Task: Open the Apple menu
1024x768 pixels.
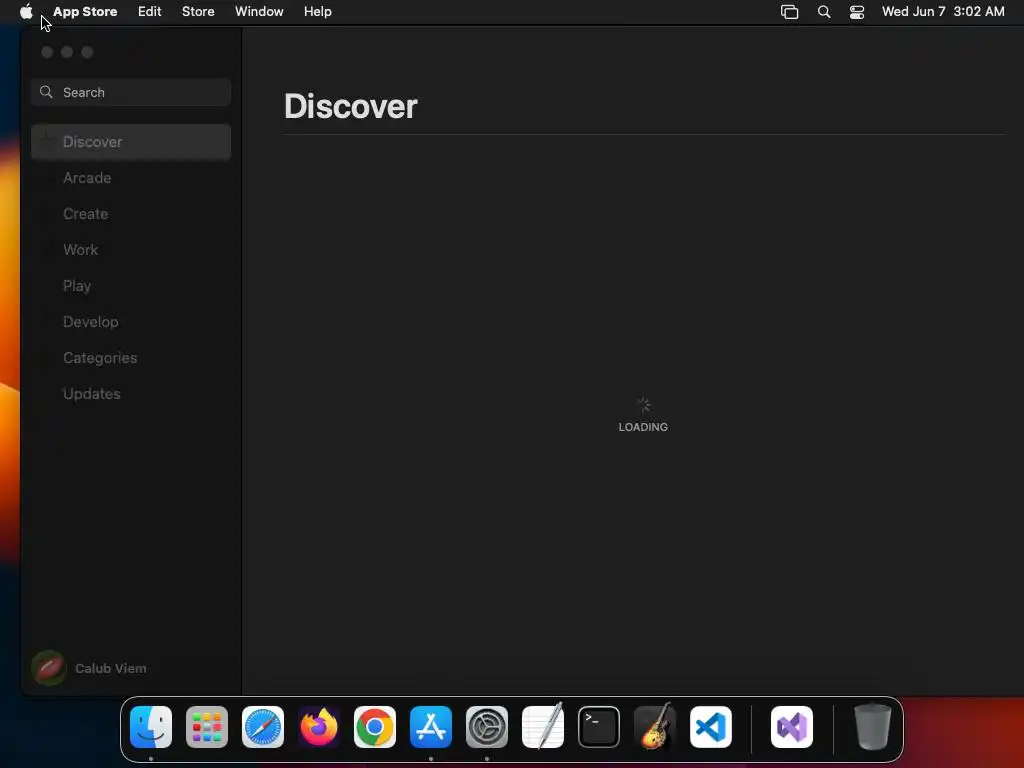Action: pyautogui.click(x=26, y=12)
